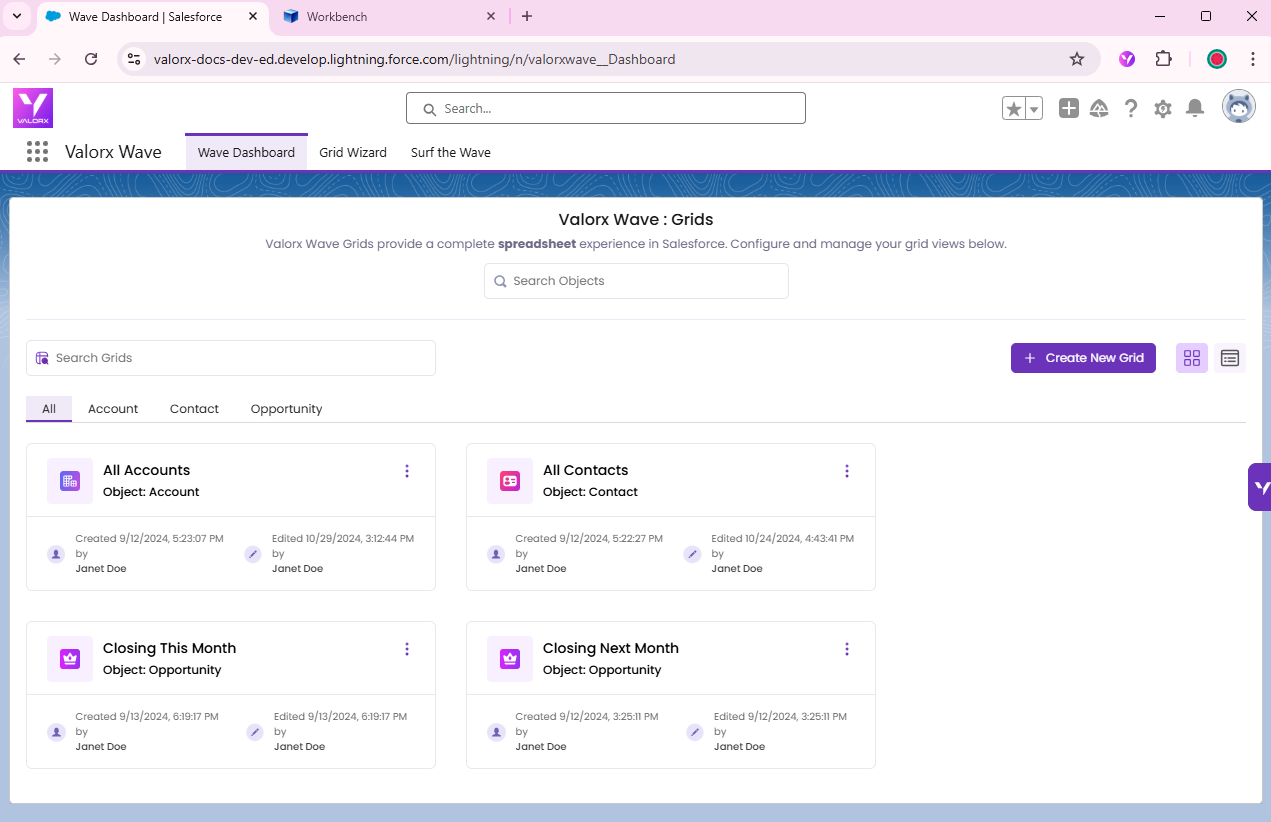Open the All Contacts grid
This screenshot has width=1271, height=822.
pyautogui.click(x=585, y=470)
